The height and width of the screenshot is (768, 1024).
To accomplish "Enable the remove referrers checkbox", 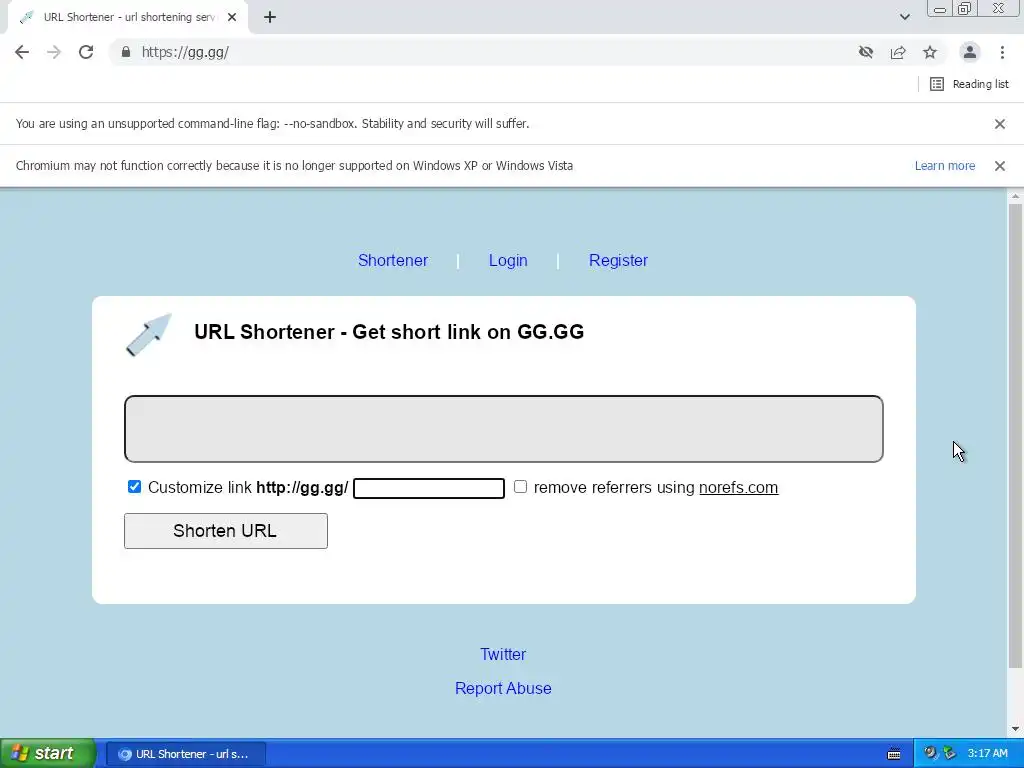I will [520, 487].
